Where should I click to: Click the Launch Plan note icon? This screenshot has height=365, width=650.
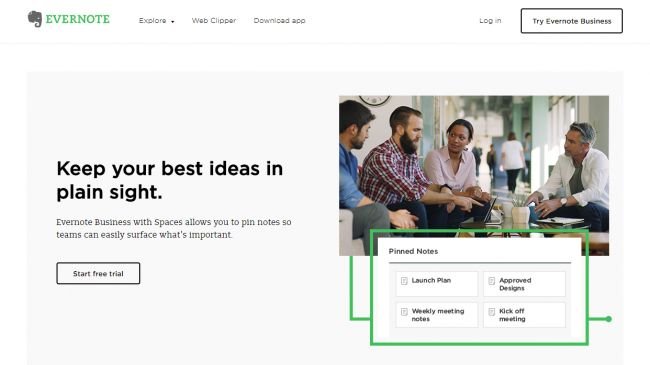(x=404, y=281)
